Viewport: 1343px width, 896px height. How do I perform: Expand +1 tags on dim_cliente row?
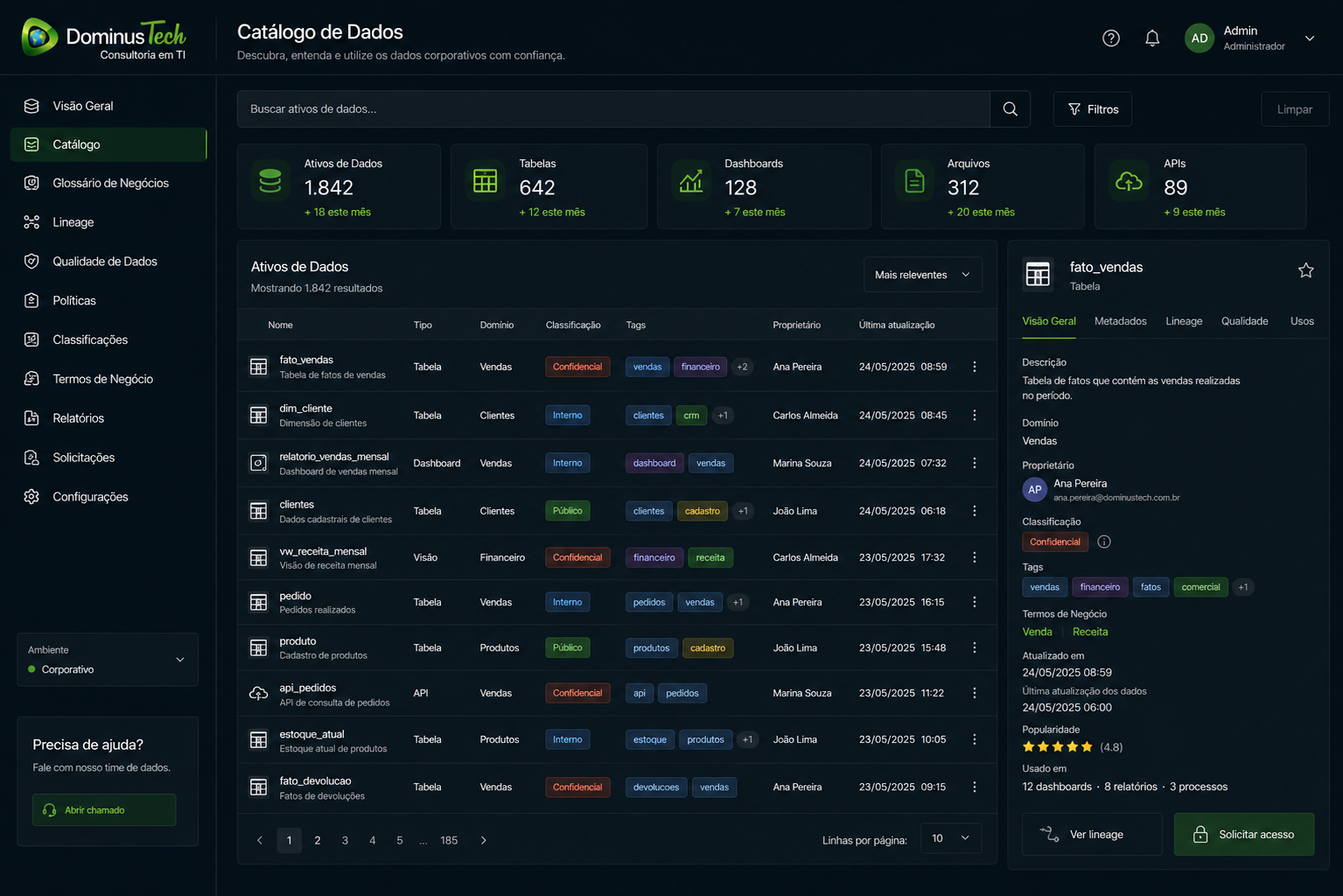point(723,416)
